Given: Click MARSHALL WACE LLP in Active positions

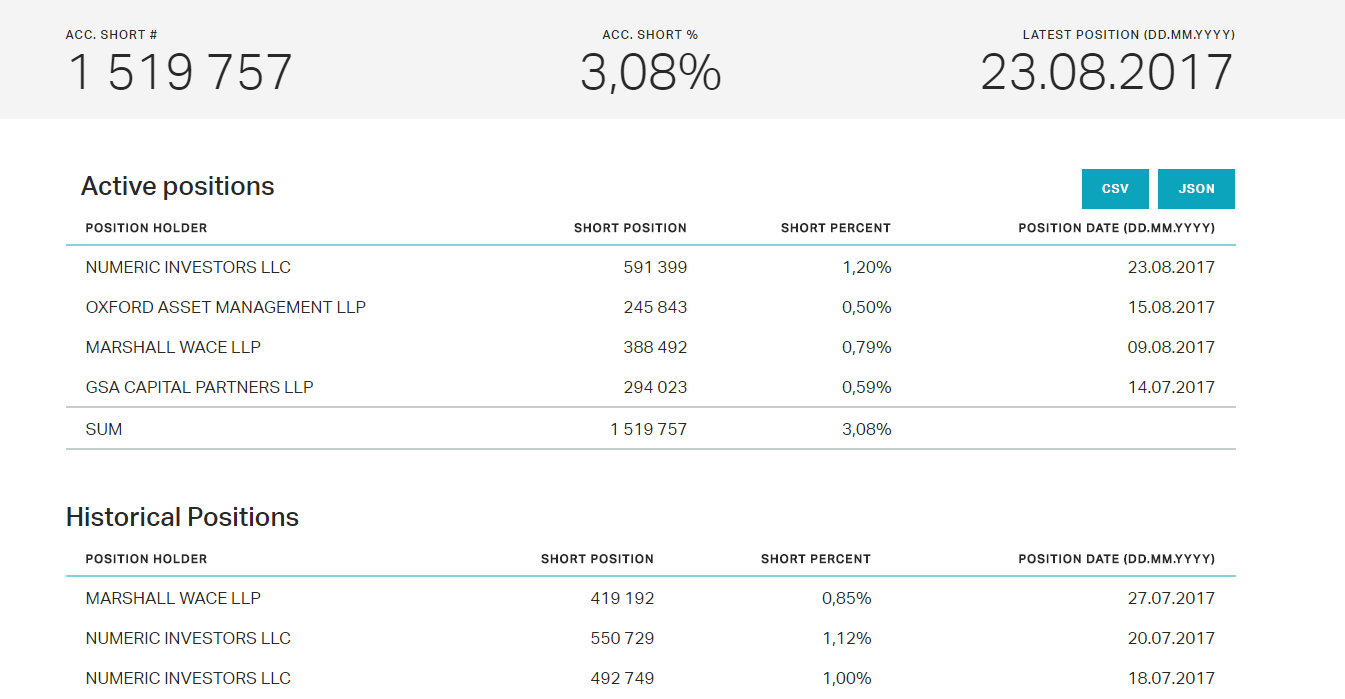Looking at the screenshot, I should tap(173, 348).
